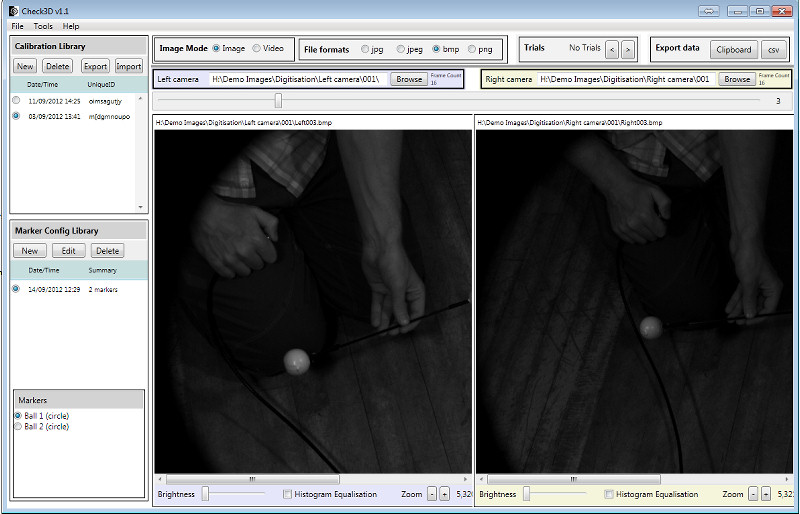Screen dimensions: 800x514
Task: Choose png file format option
Action: coord(473,49)
